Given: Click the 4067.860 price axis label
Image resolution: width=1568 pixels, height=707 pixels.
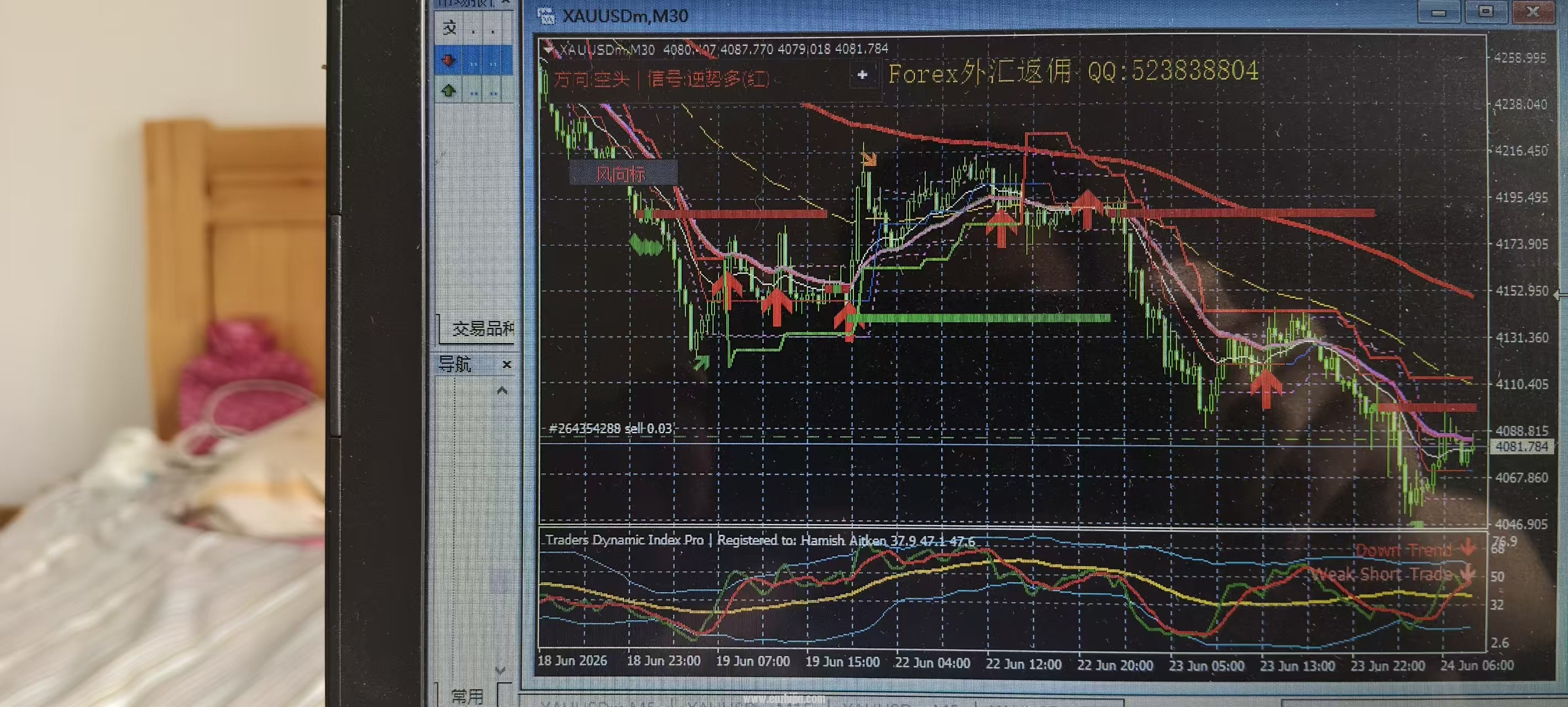Looking at the screenshot, I should 1522,478.
